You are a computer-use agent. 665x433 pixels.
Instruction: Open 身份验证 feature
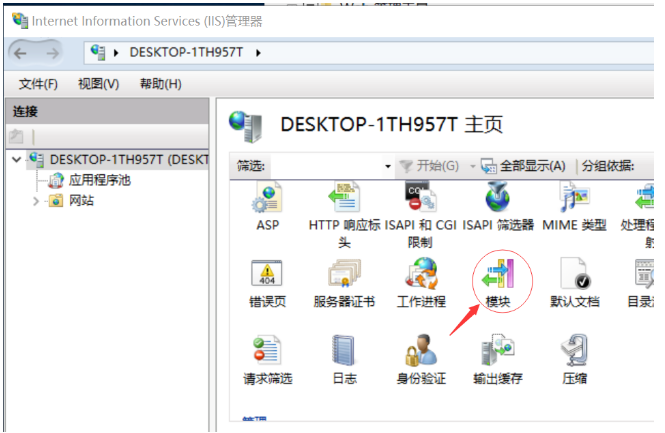(x=421, y=350)
